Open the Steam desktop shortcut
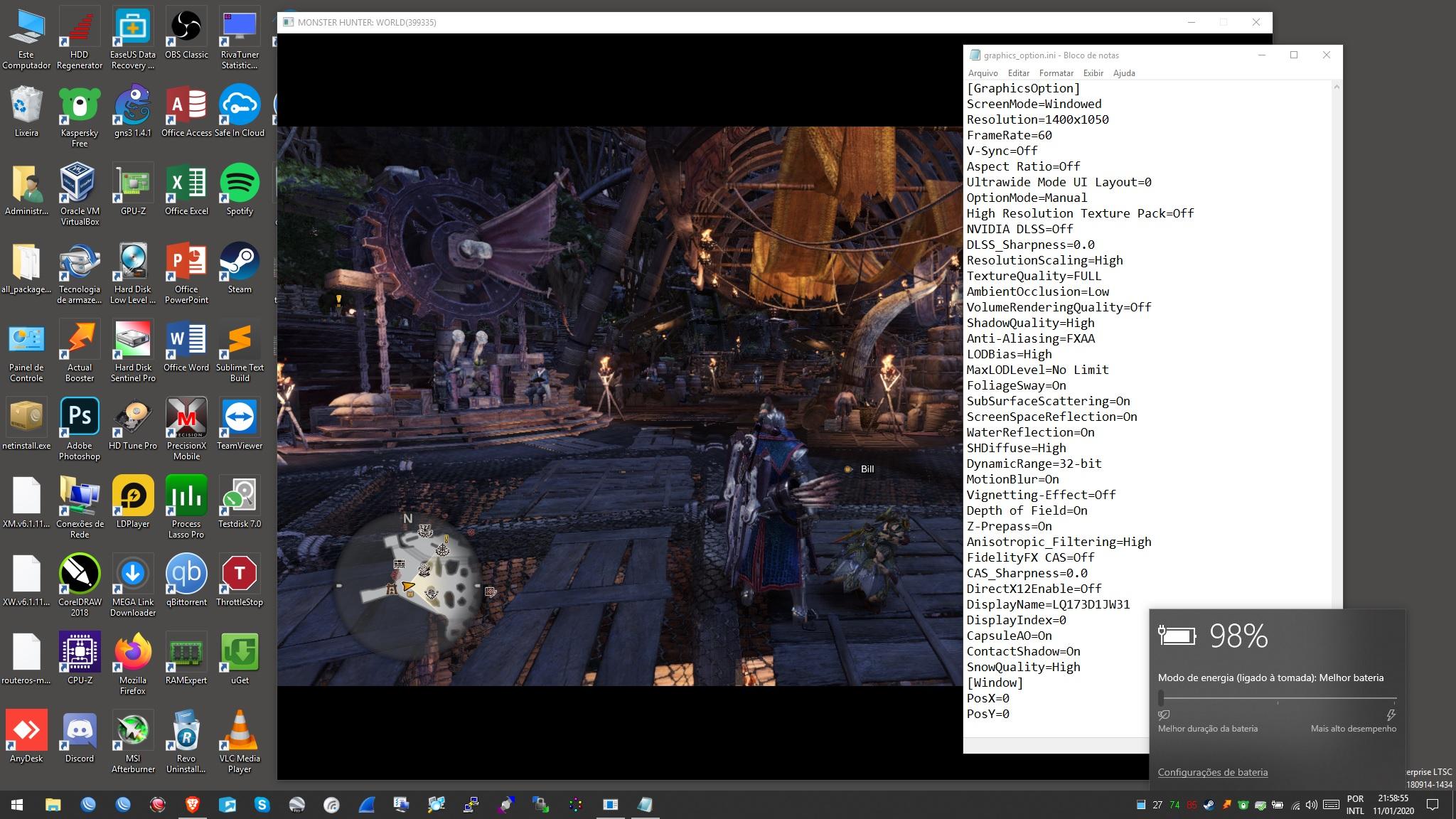Screen dimensions: 1456x819 pyautogui.click(x=240, y=268)
